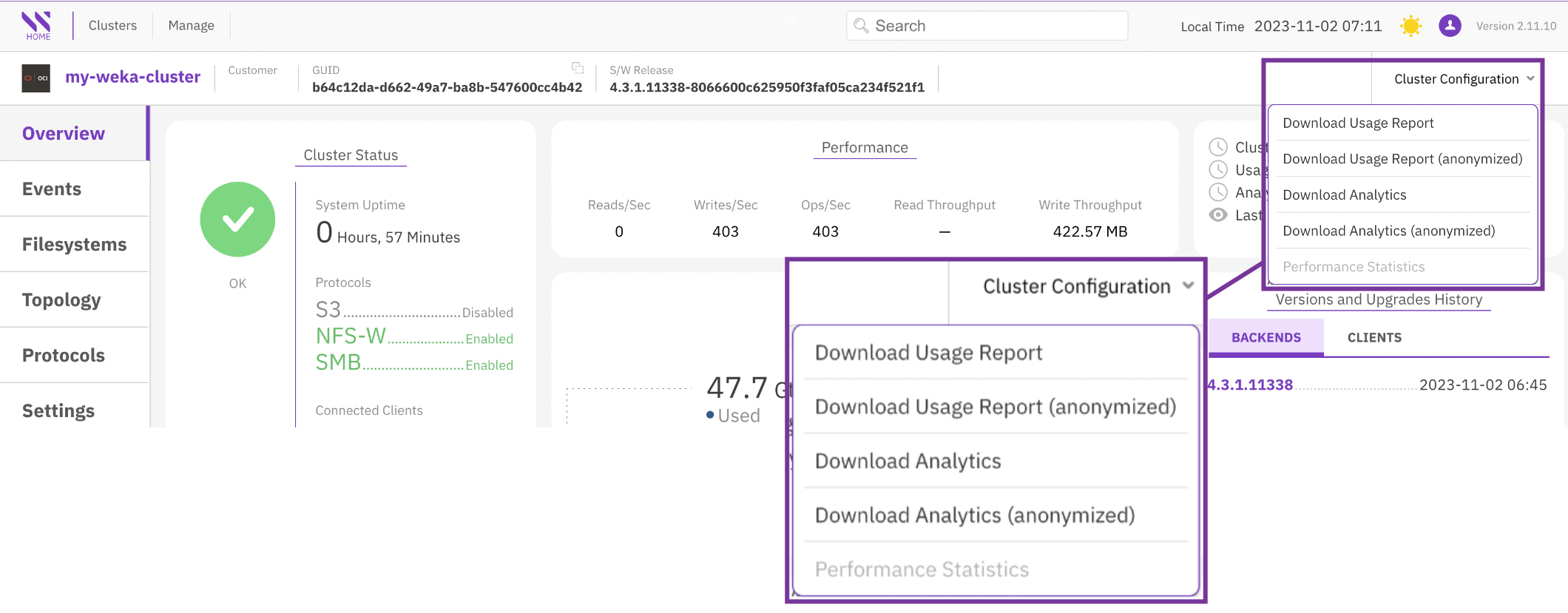
Task: Open Topology from the left sidebar
Action: point(61,300)
